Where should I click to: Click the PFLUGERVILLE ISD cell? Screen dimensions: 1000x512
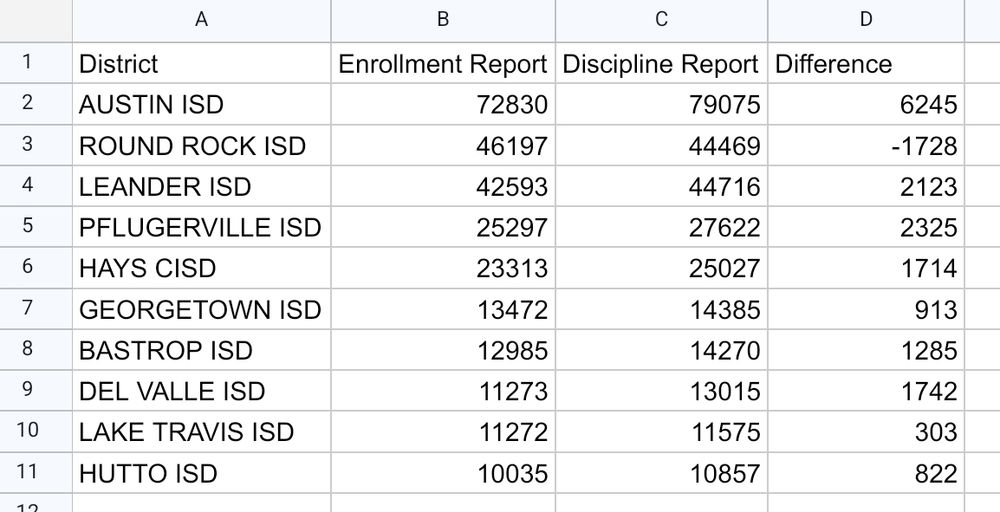click(201, 228)
